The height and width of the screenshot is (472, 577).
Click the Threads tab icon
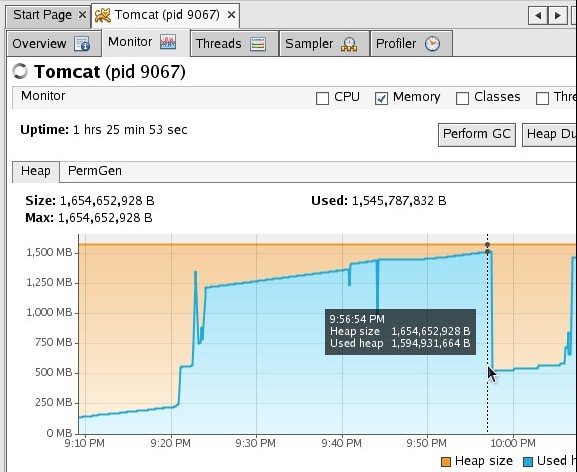click(258, 44)
